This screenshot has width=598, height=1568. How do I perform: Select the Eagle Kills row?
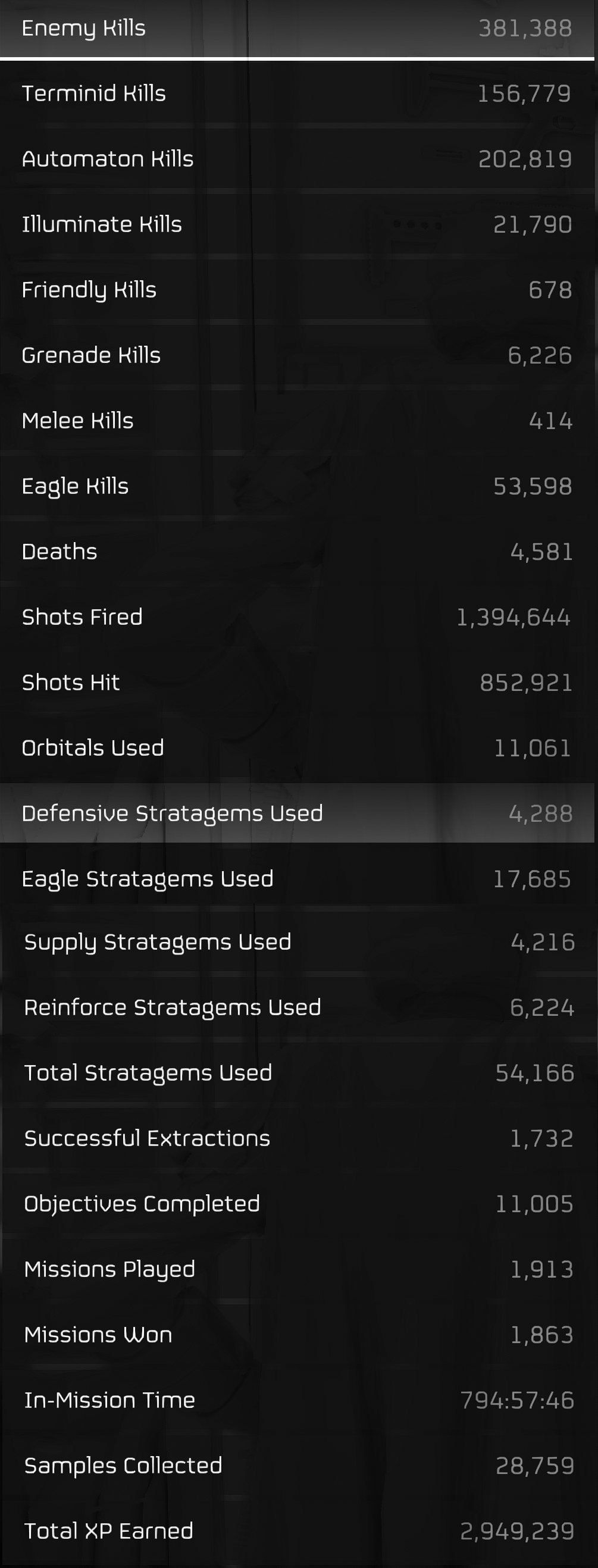click(297, 486)
